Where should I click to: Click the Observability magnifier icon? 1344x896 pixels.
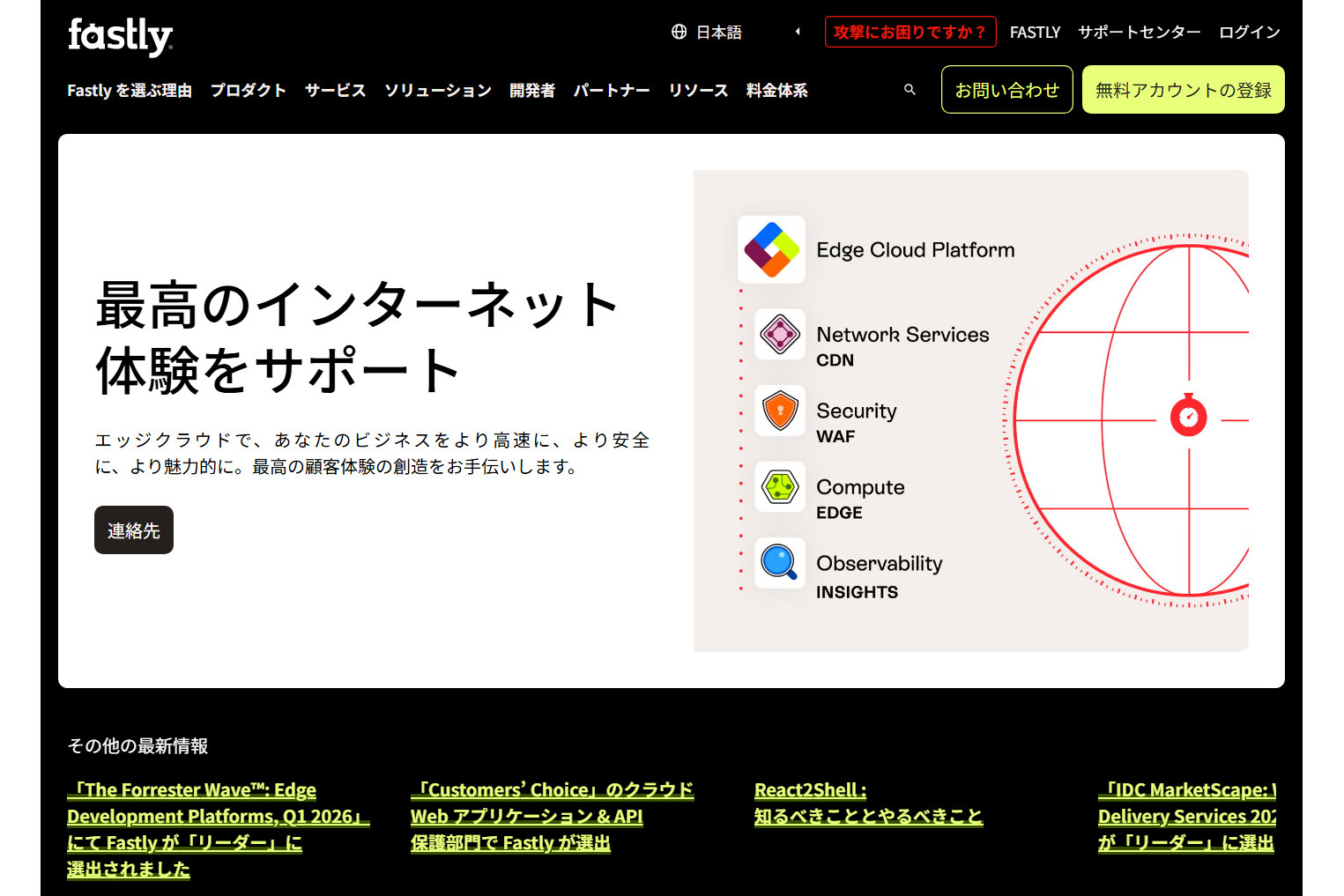tap(780, 562)
